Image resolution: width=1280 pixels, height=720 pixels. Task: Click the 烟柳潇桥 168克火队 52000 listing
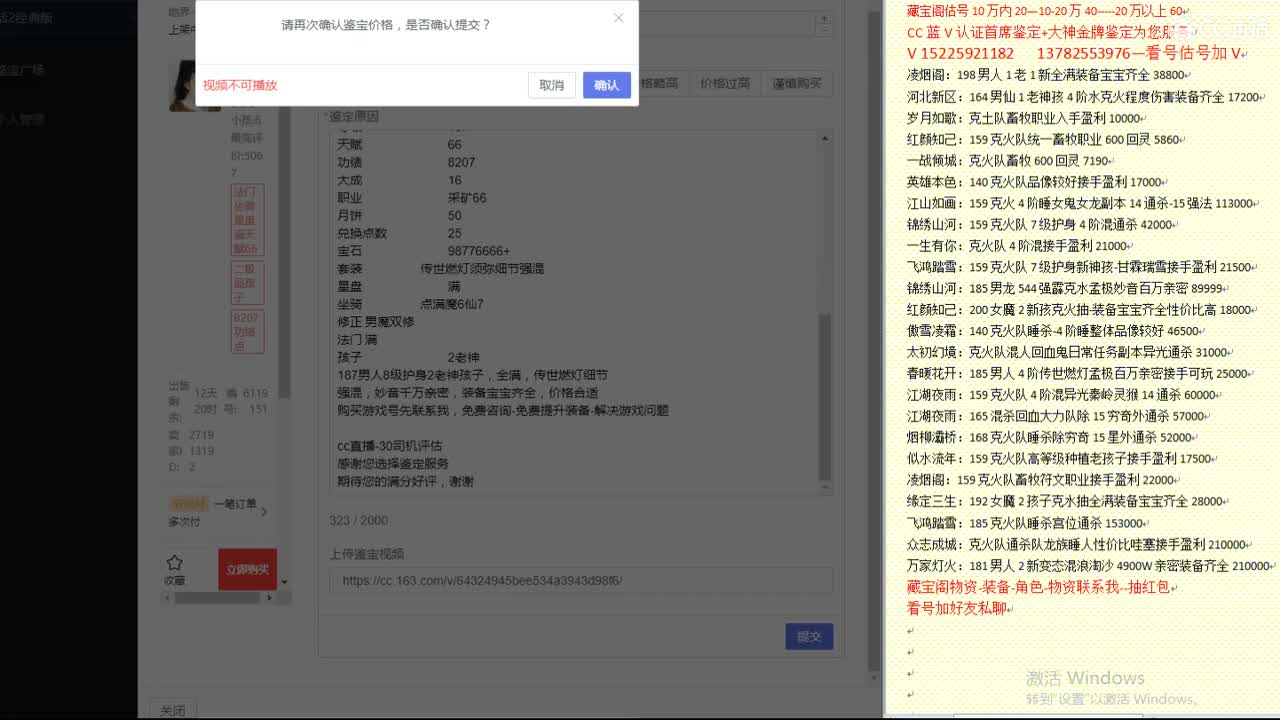(1050, 437)
